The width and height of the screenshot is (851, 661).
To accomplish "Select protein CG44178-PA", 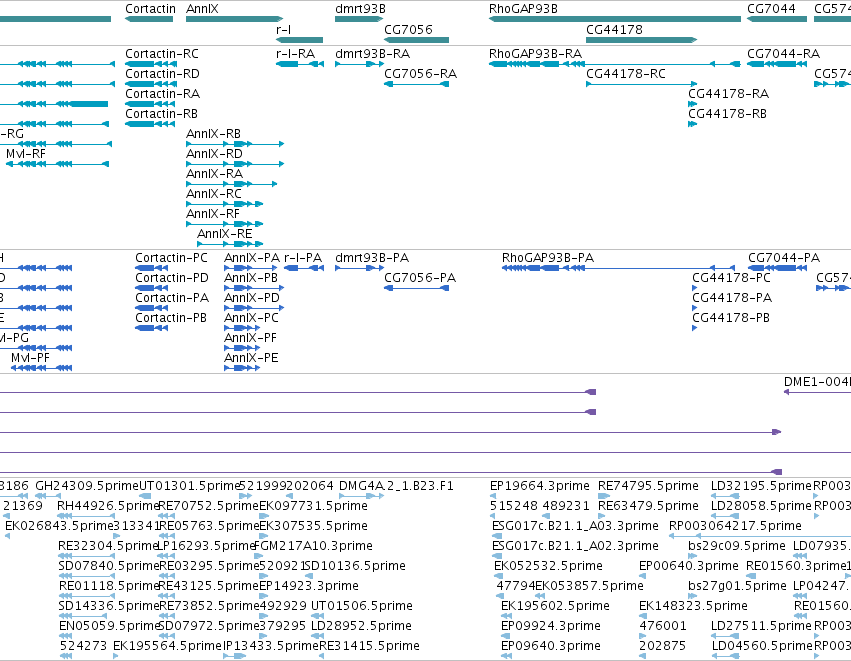I will click(x=732, y=298).
